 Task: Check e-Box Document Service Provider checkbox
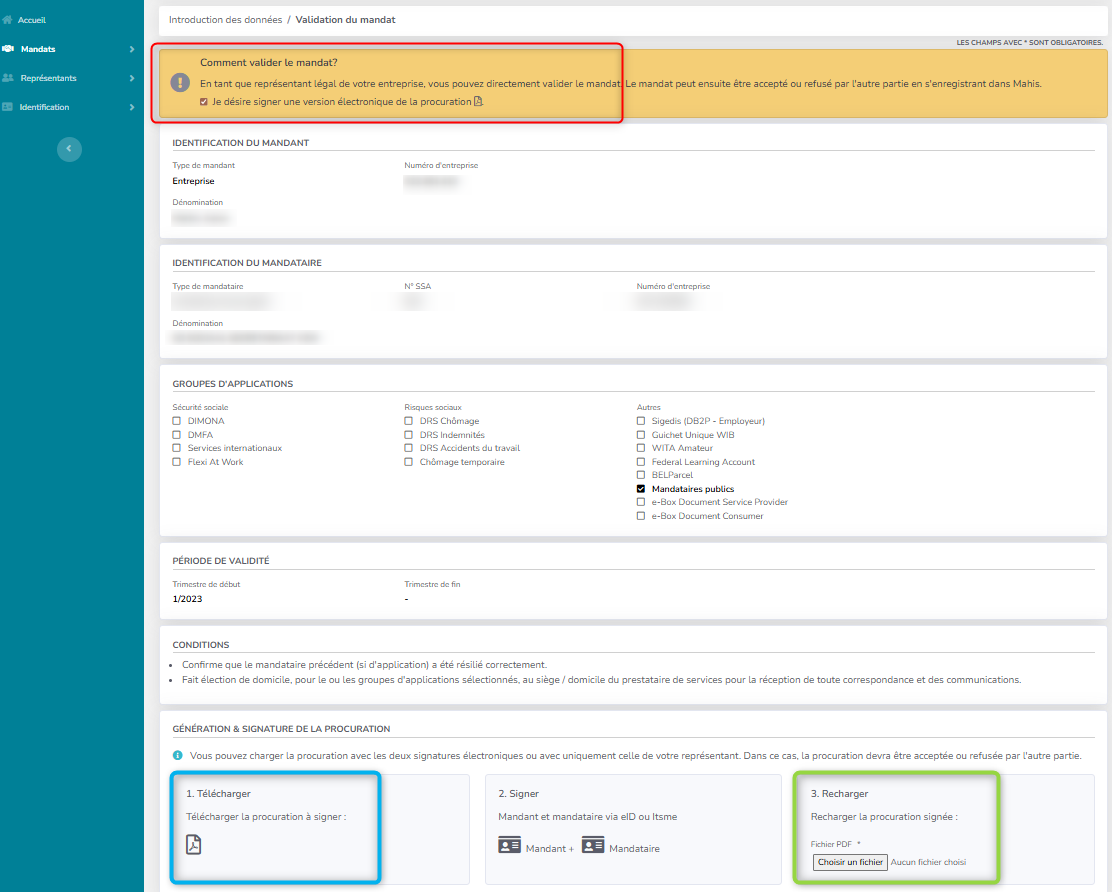(x=641, y=502)
